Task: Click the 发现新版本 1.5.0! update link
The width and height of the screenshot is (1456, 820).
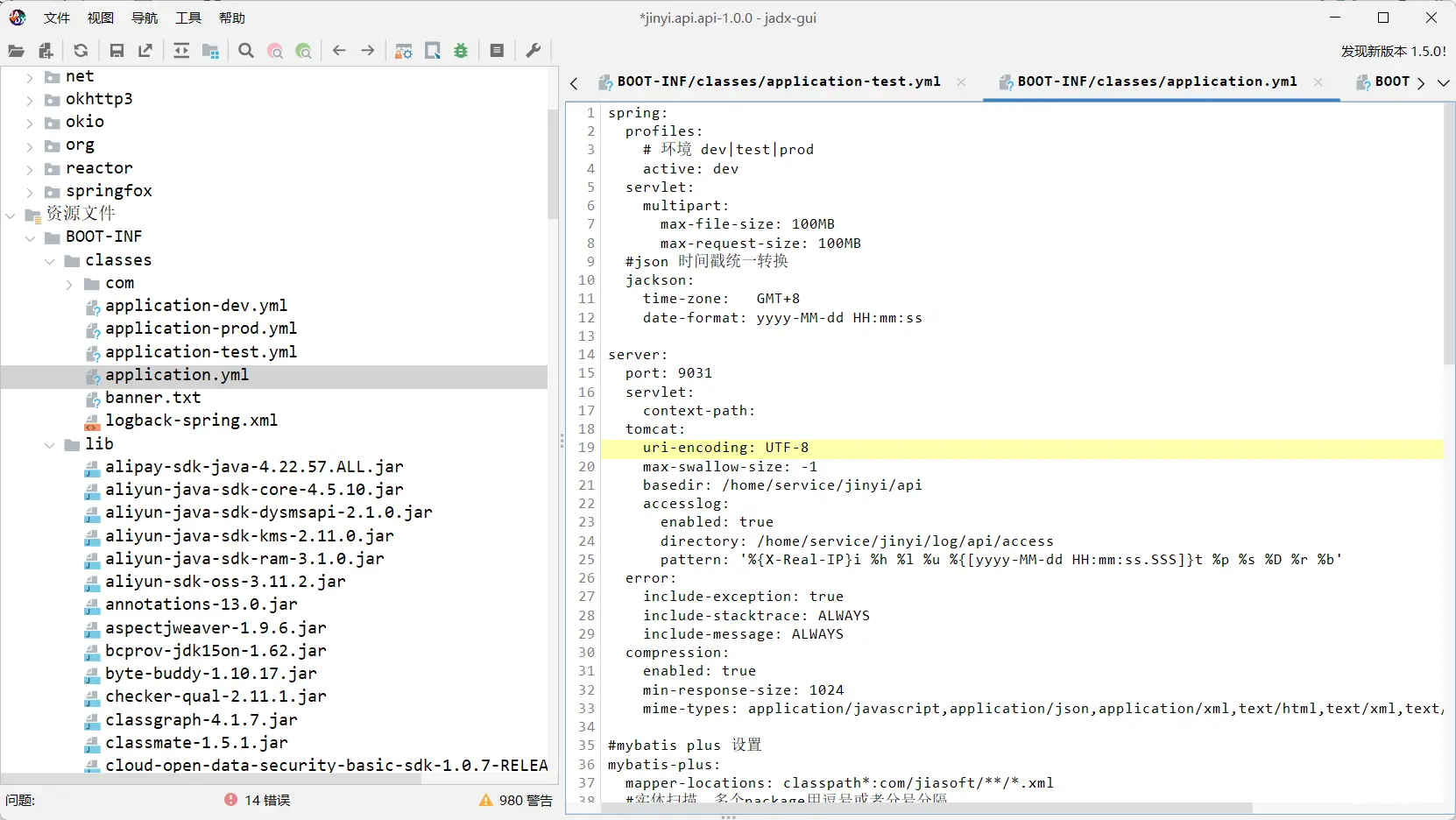Action: coord(1393,52)
